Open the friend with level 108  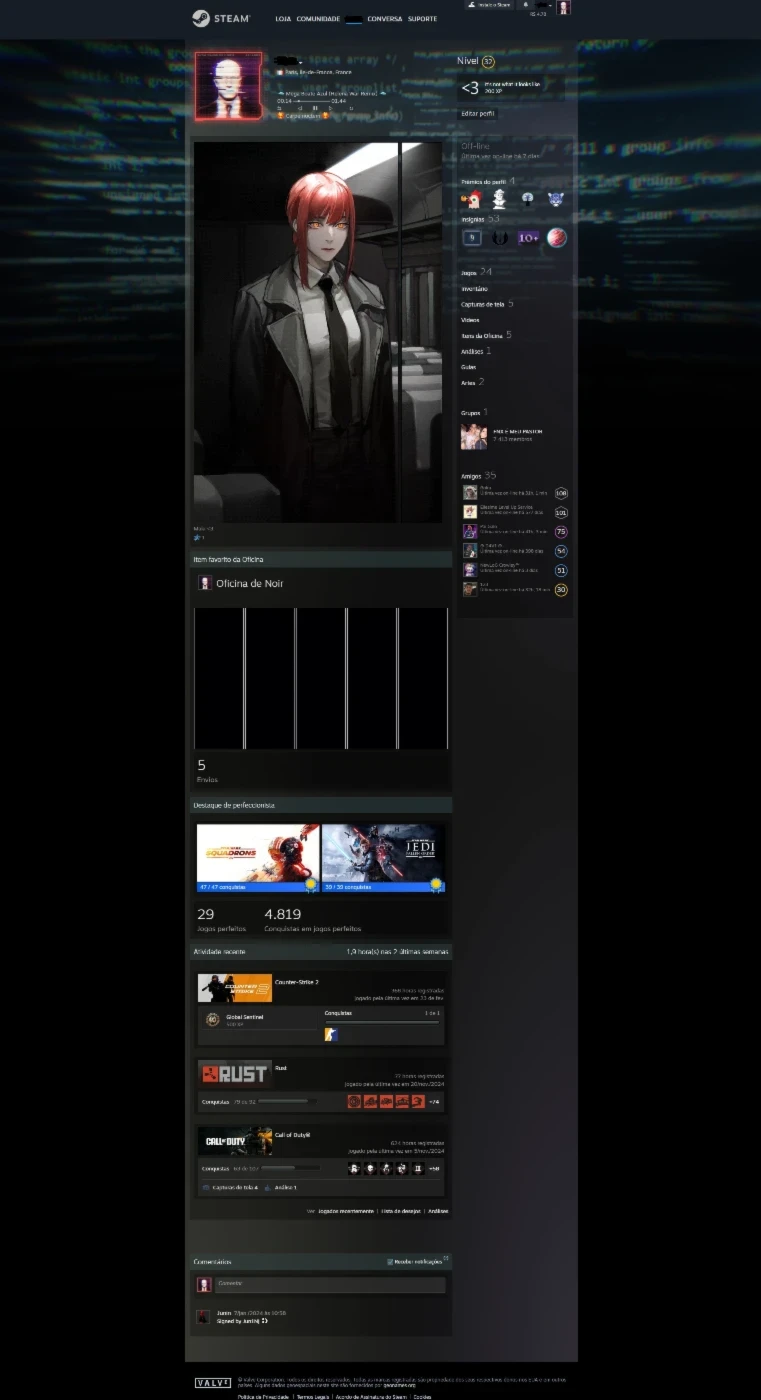[x=516, y=492]
